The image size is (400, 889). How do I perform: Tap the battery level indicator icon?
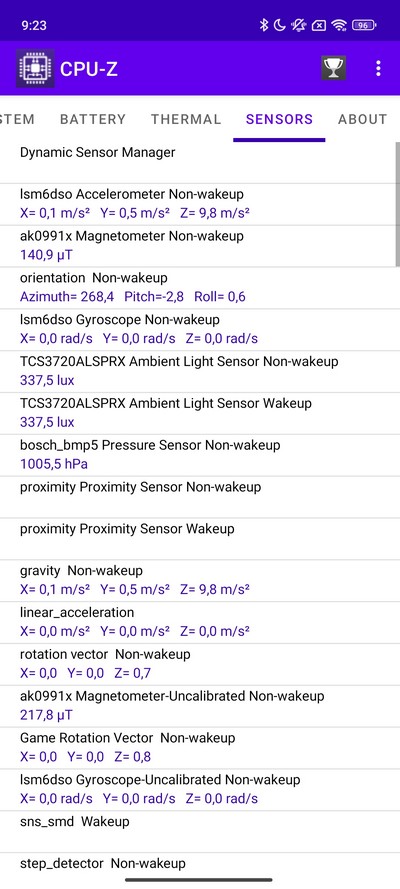pyautogui.click(x=365, y=25)
